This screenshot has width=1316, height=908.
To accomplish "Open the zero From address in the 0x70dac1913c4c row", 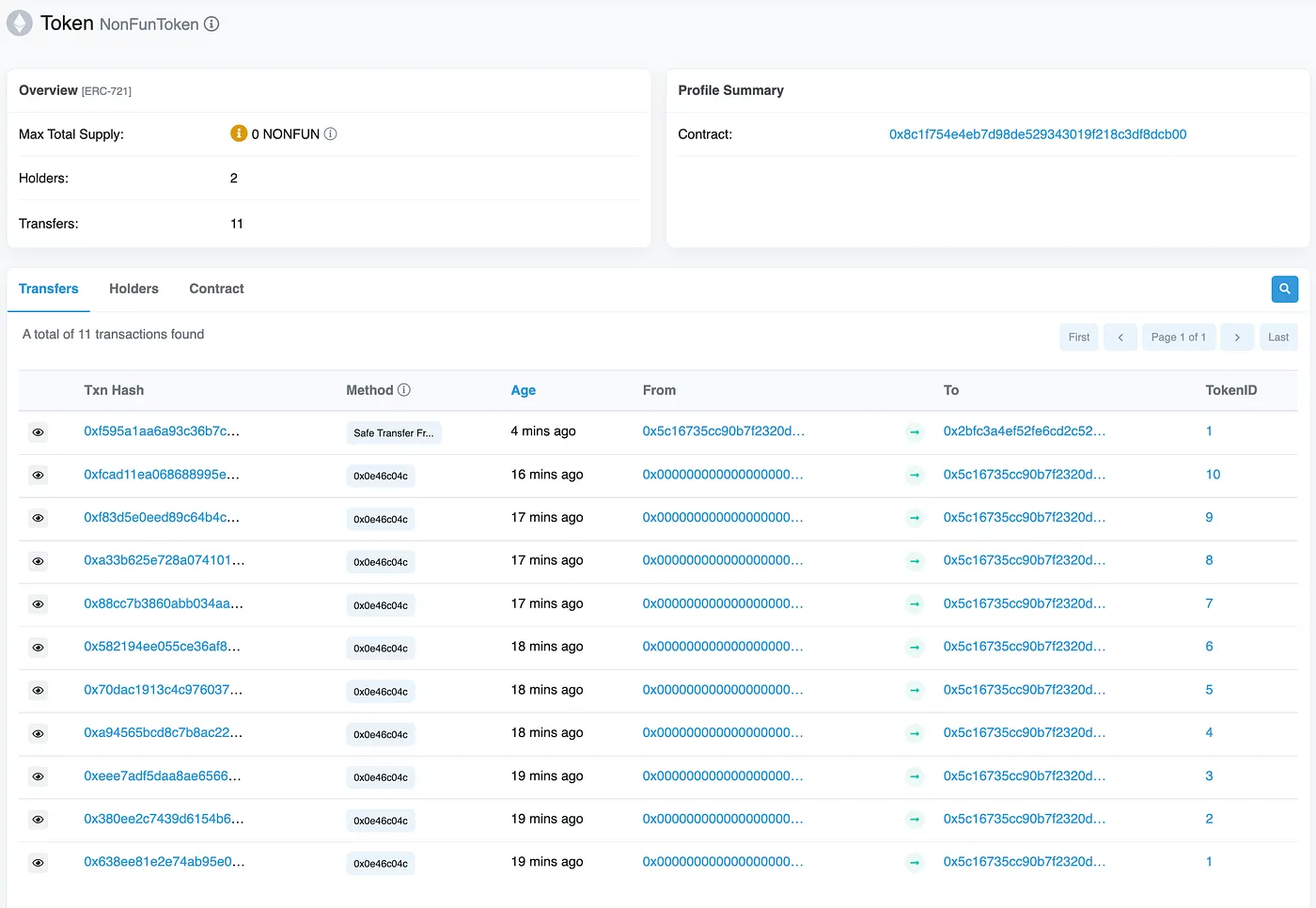I will (724, 690).
